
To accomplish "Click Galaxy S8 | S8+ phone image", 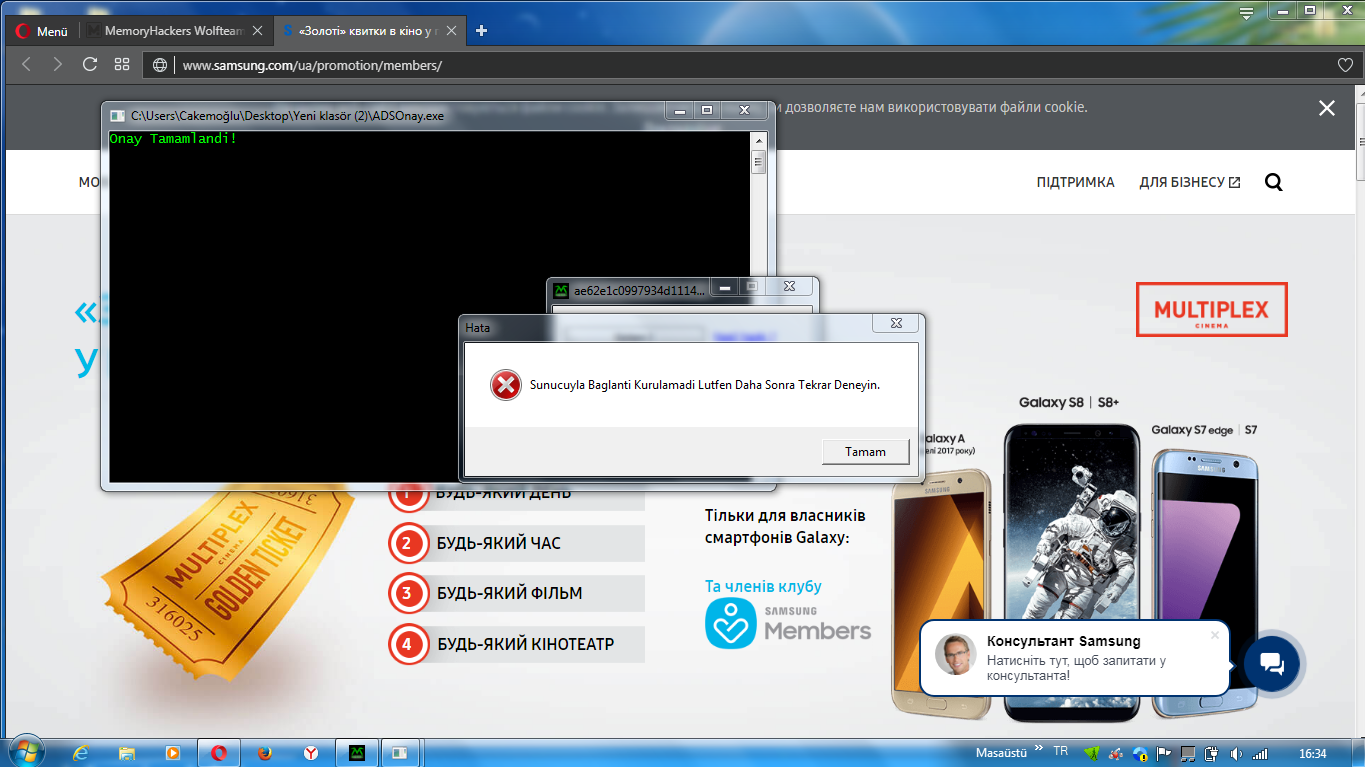I will (x=1070, y=572).
